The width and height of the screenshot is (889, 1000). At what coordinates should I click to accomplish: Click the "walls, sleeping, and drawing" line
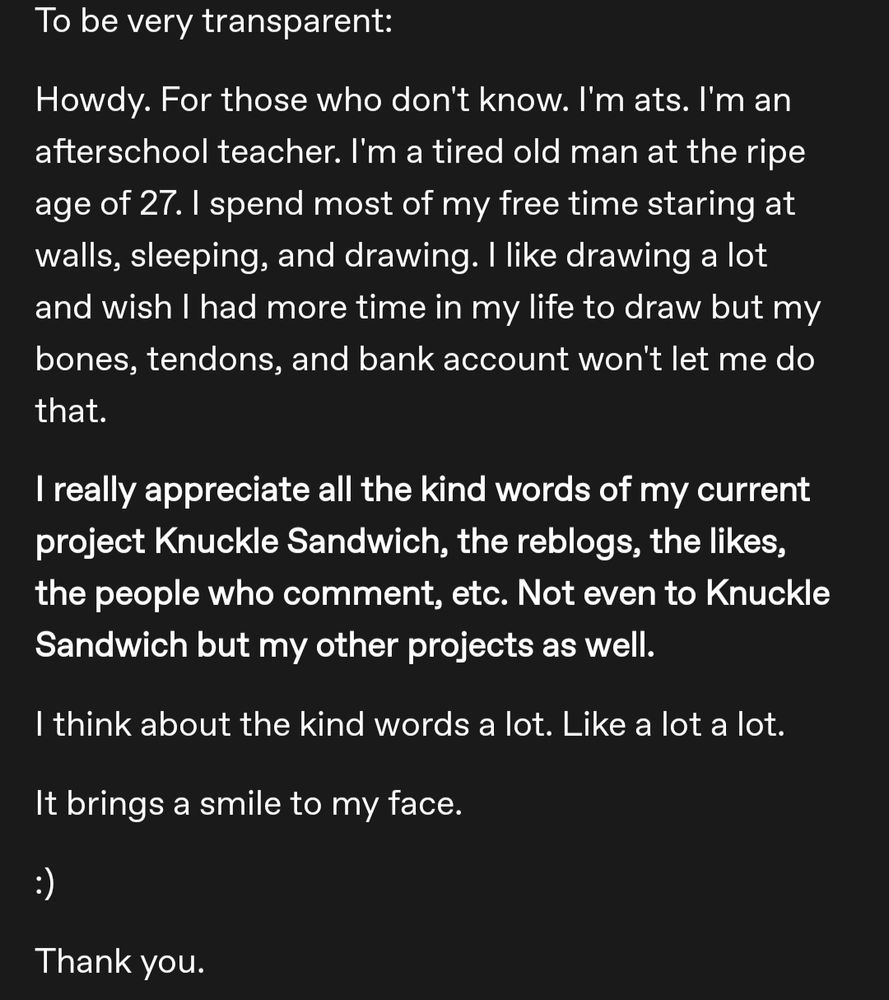point(256,256)
